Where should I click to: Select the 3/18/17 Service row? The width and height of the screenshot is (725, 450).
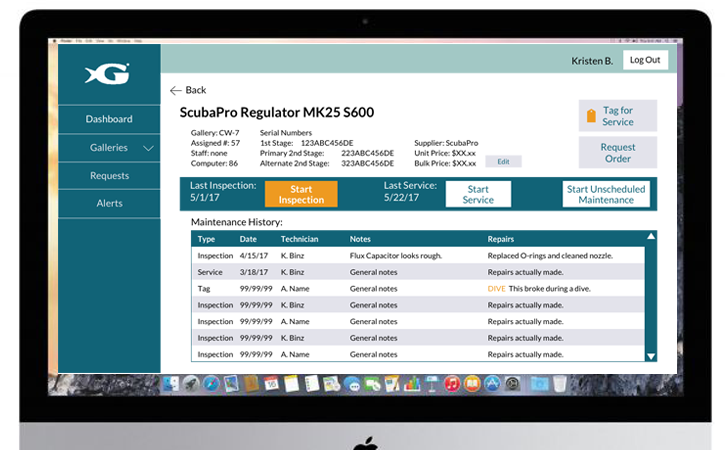[418, 272]
